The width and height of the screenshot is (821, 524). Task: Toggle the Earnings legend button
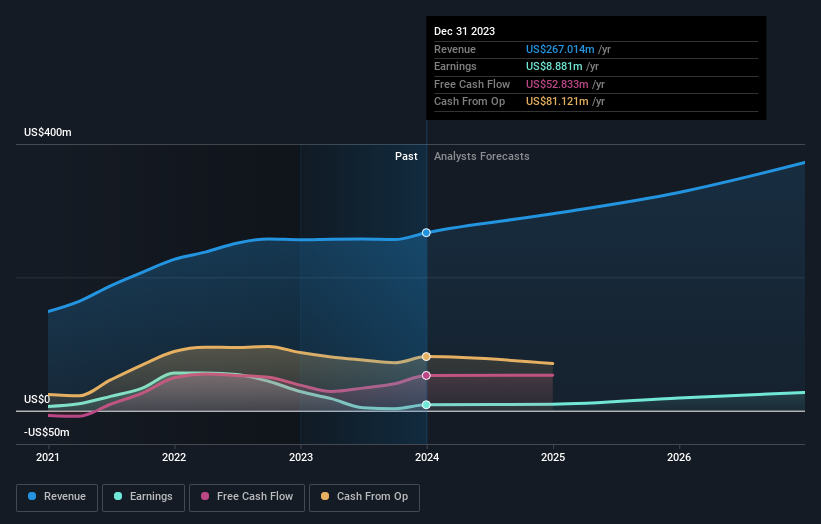pyautogui.click(x=143, y=497)
